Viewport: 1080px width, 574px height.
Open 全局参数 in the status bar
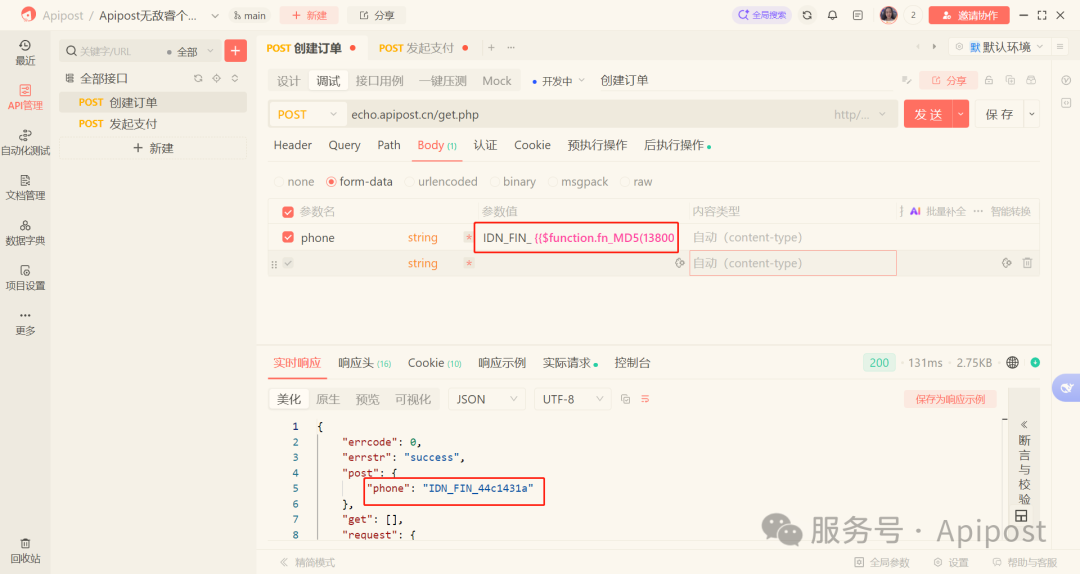882,562
